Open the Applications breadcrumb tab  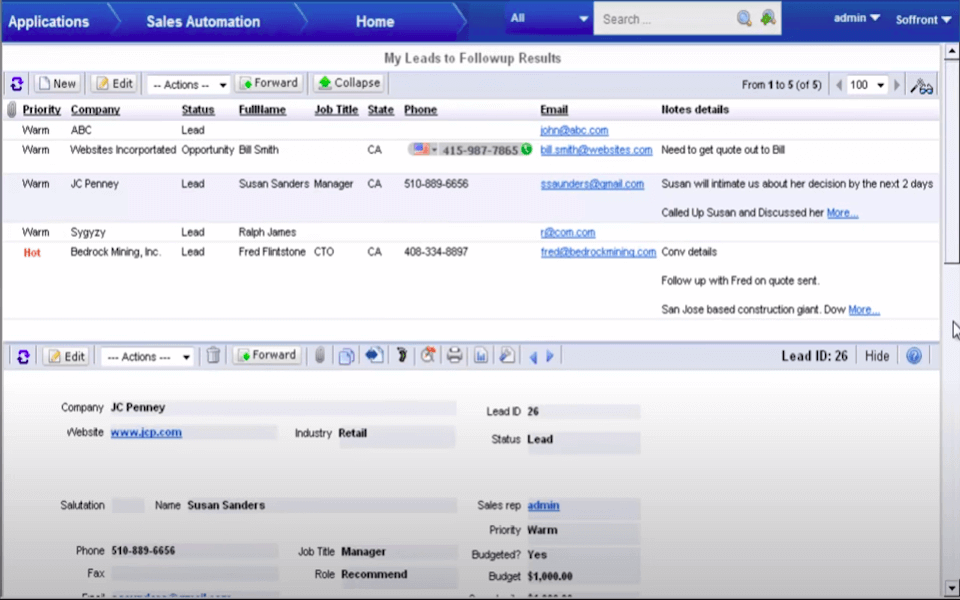48,21
